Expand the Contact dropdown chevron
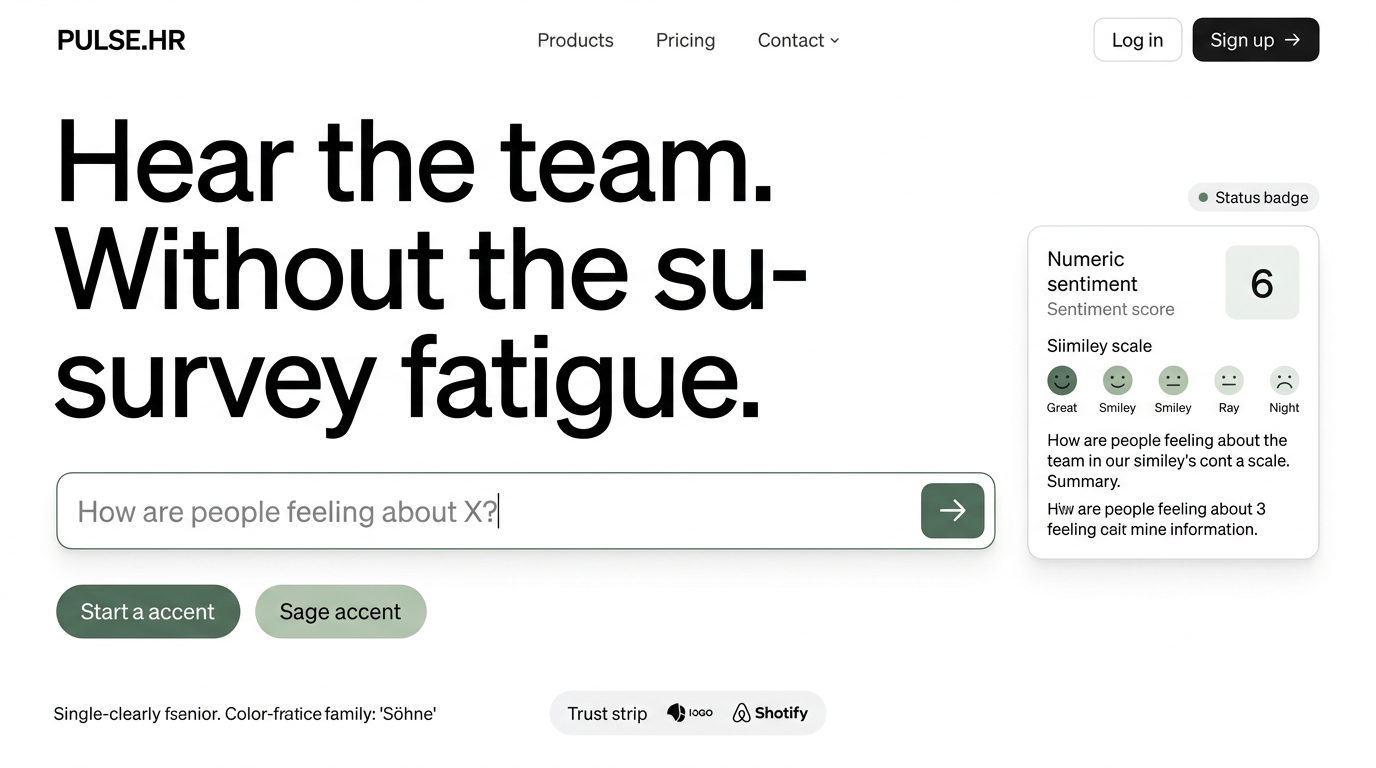The image size is (1376, 768). (x=835, y=41)
